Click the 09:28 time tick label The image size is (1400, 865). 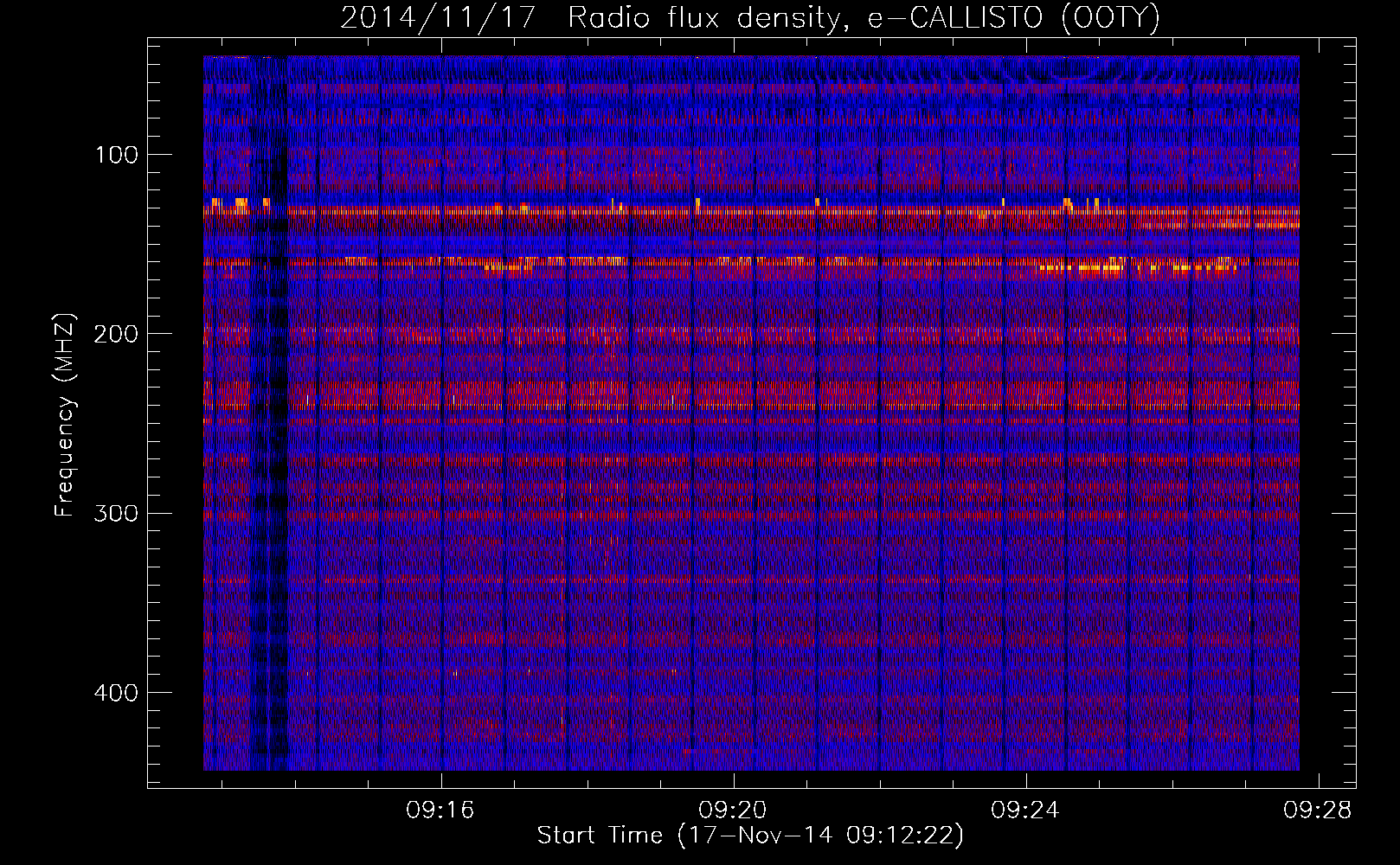click(1319, 811)
